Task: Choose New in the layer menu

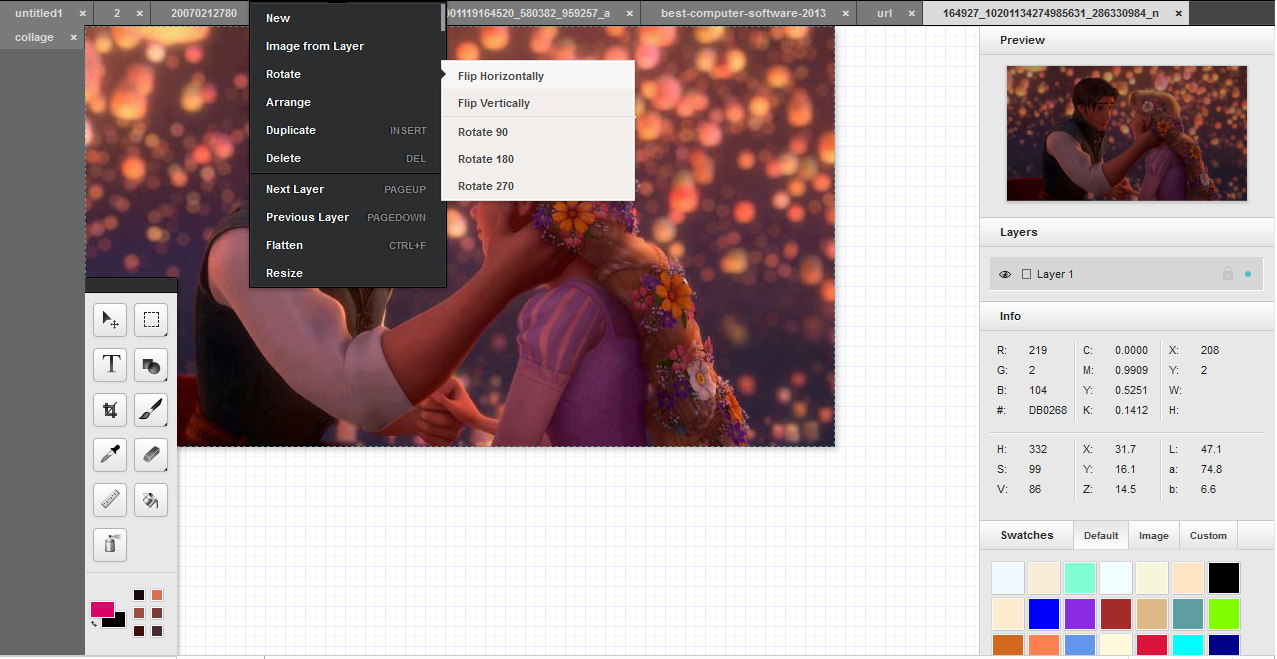Action: [x=347, y=18]
